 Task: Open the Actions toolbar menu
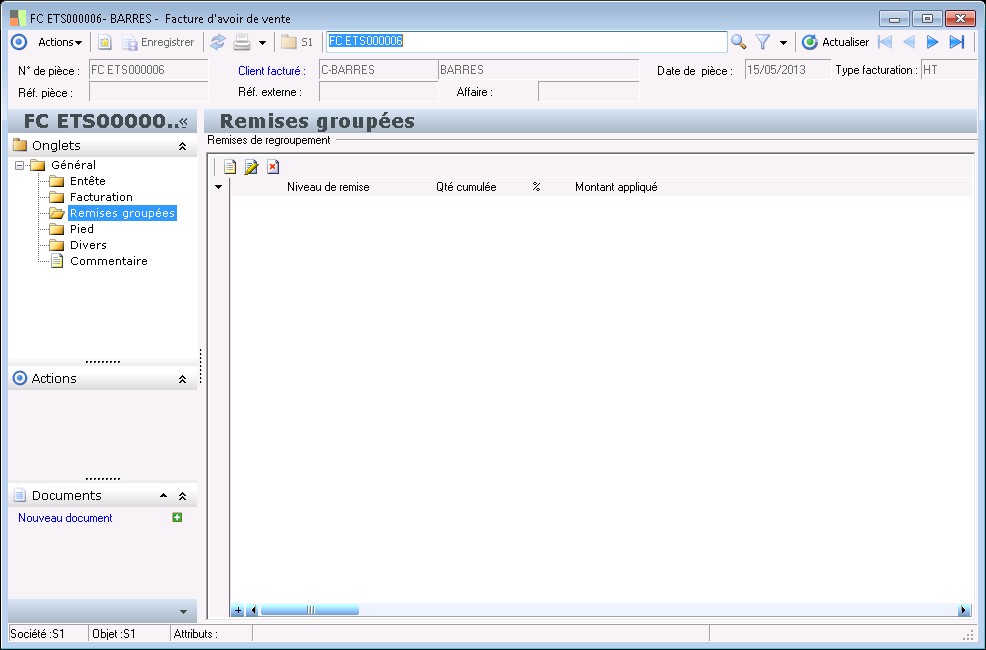(x=60, y=42)
